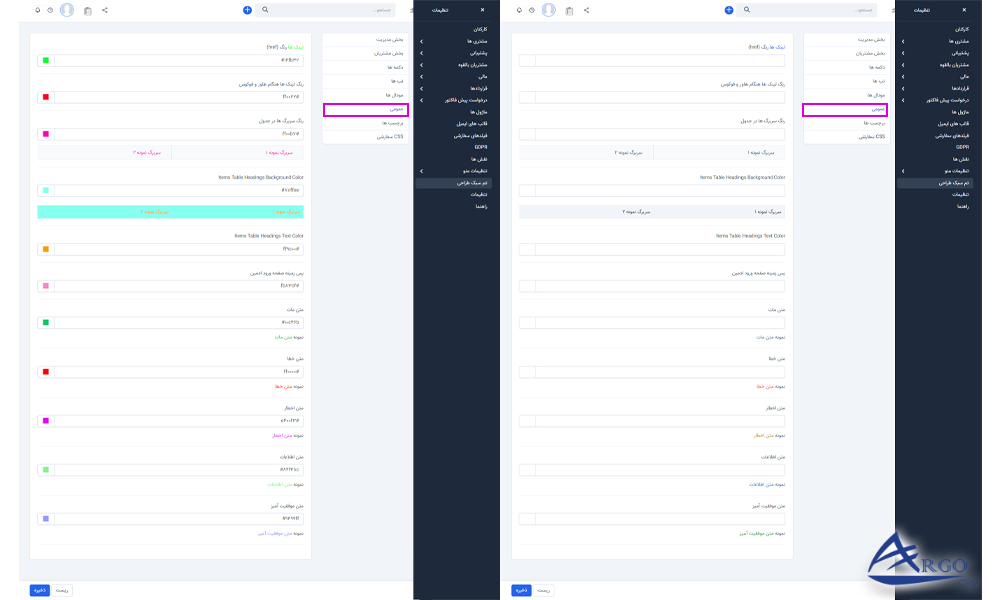Click the green links color swatch

46,61
